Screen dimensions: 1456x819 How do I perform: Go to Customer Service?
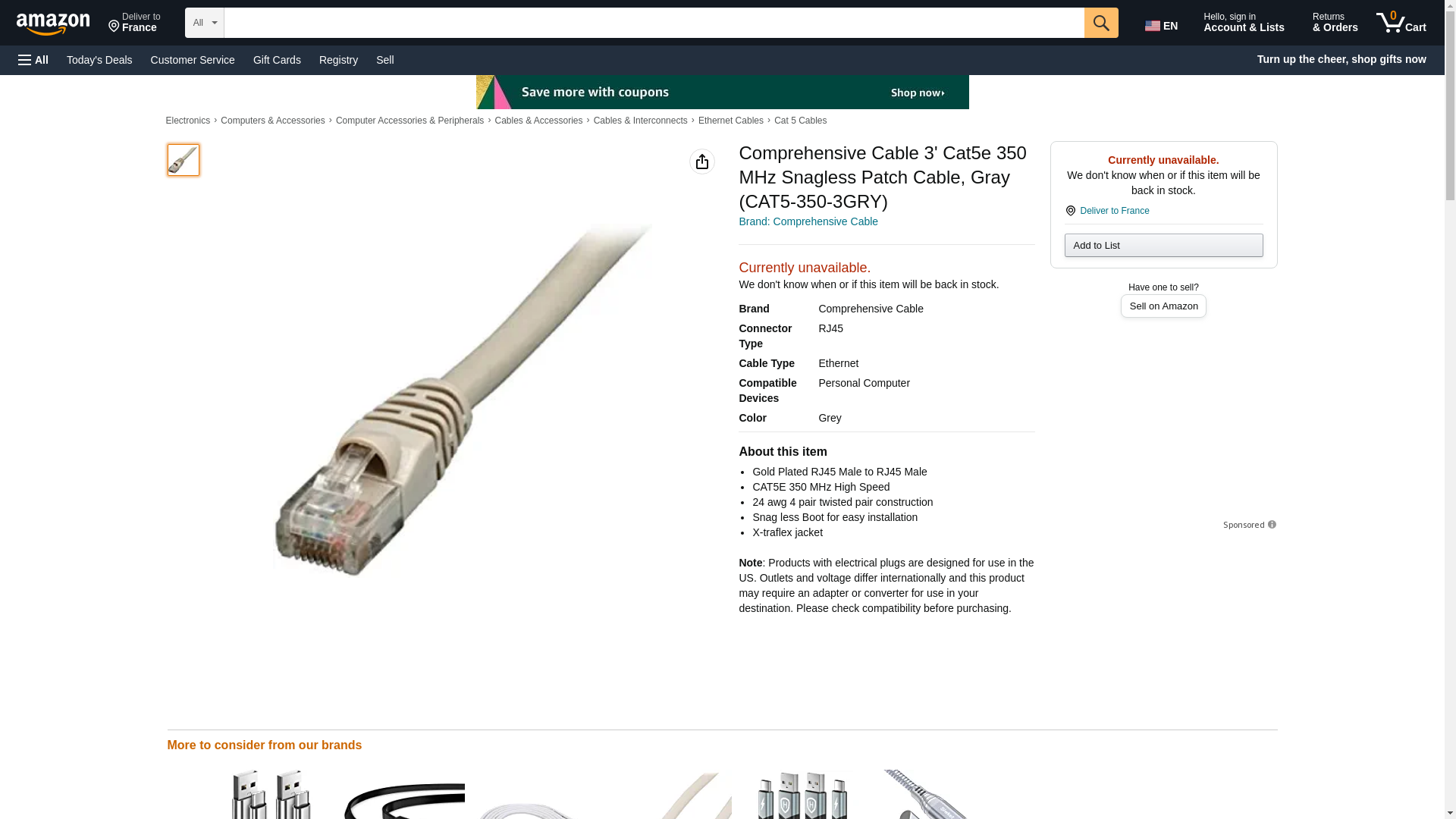coord(193,60)
